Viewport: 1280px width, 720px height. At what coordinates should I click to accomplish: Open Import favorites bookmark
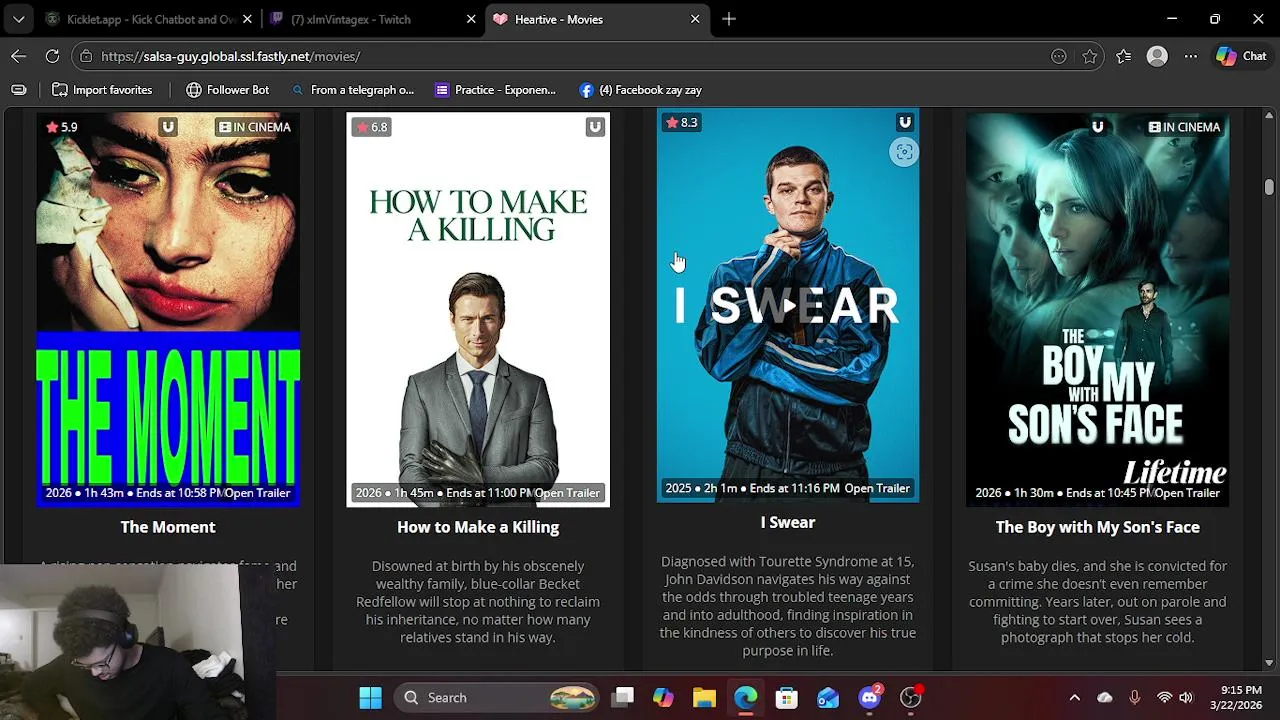pos(102,90)
